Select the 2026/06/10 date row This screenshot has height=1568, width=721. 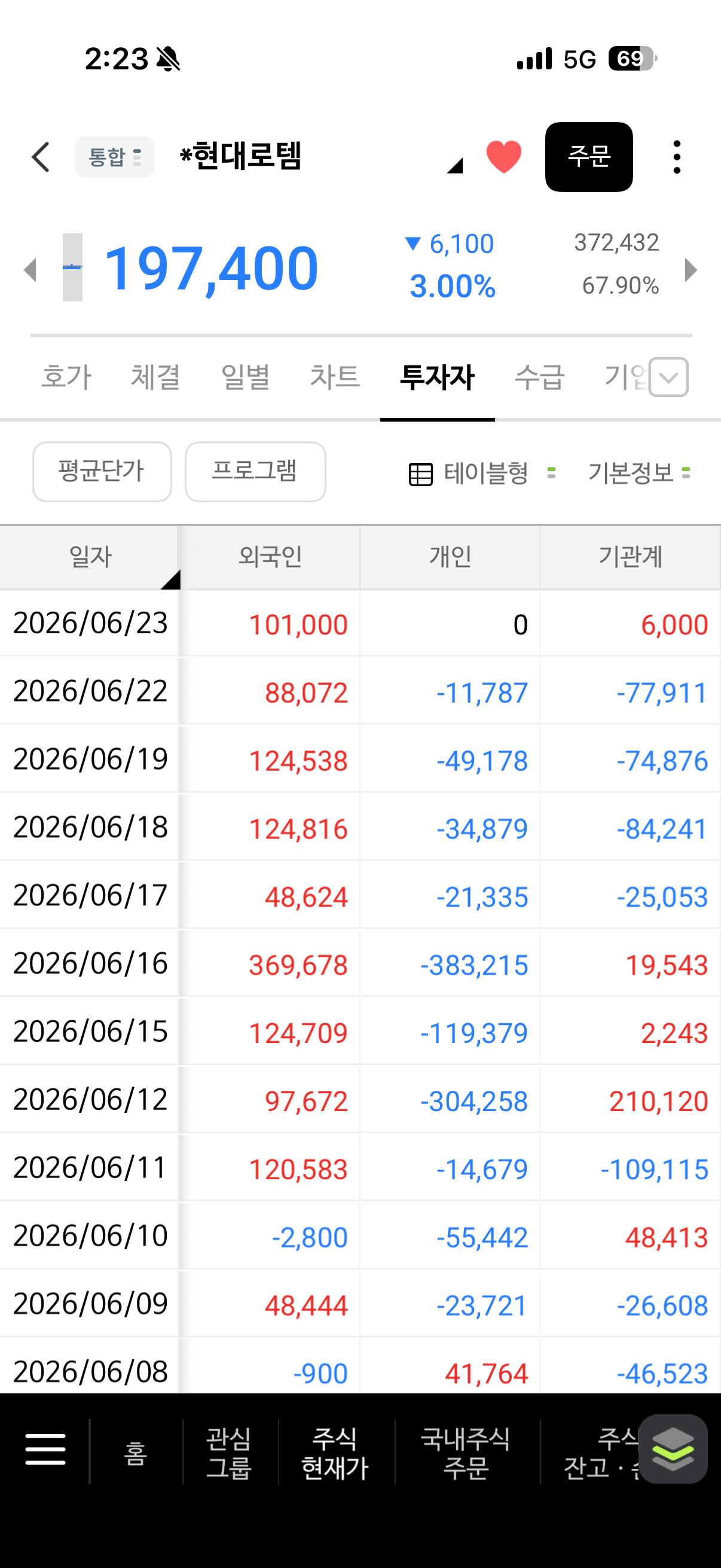click(90, 1237)
